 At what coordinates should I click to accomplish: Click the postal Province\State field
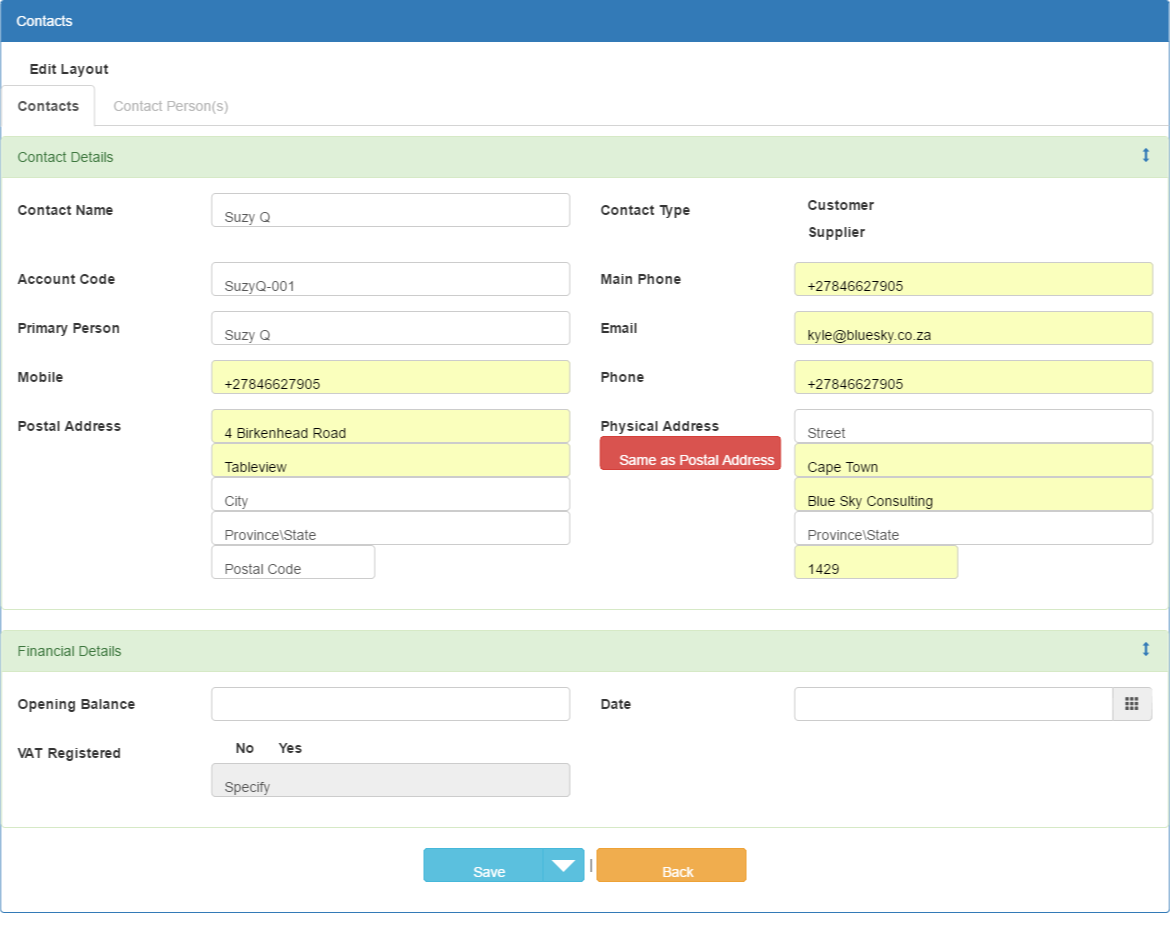click(390, 528)
